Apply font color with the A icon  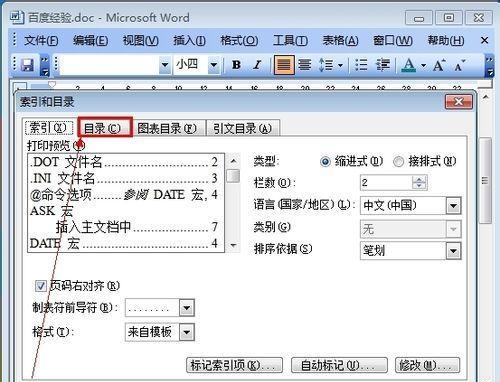pyautogui.click(x=409, y=65)
